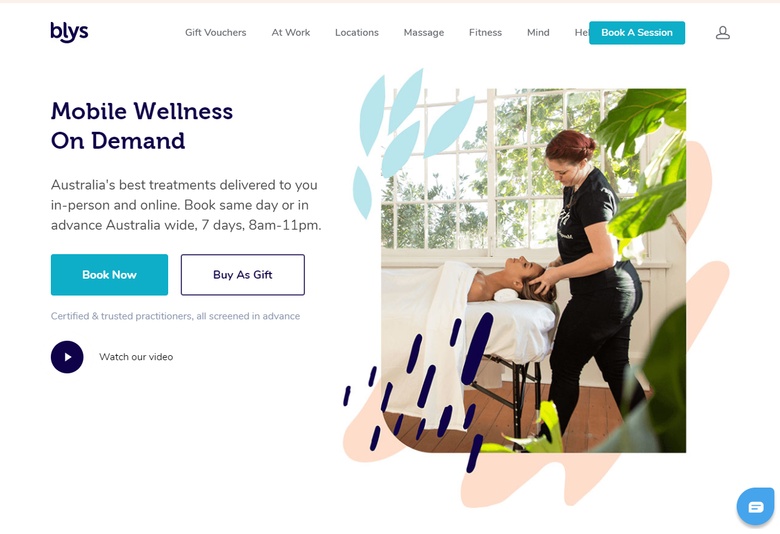The width and height of the screenshot is (780, 534).
Task: Click the Watch our video text
Action: (x=136, y=357)
